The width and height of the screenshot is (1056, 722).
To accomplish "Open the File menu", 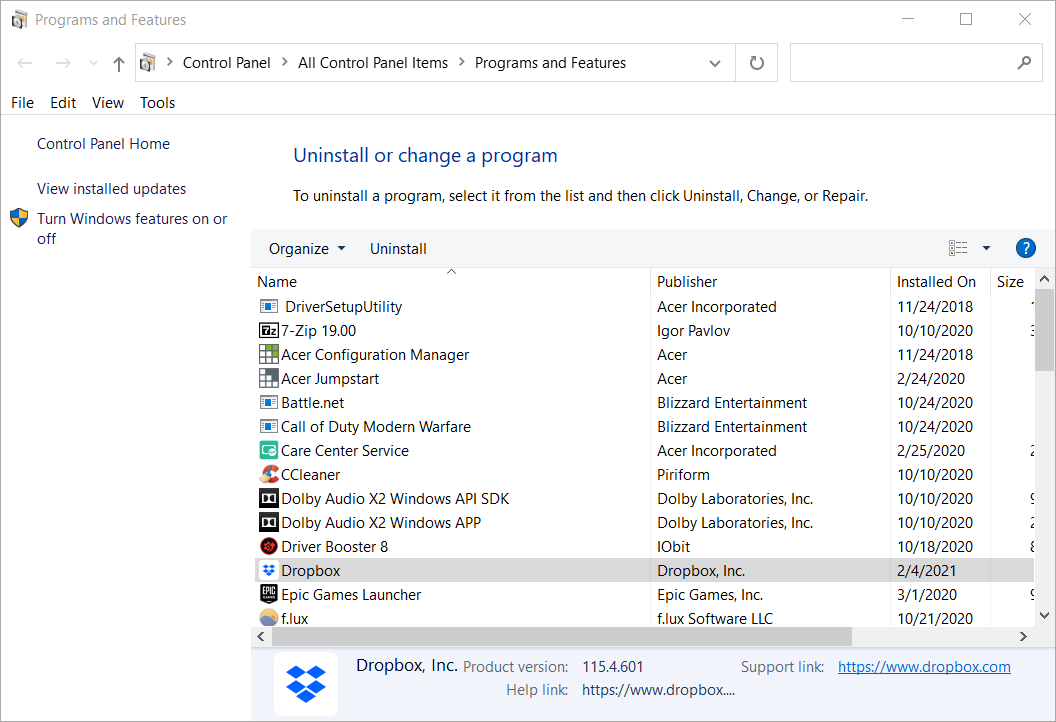I will pos(22,102).
